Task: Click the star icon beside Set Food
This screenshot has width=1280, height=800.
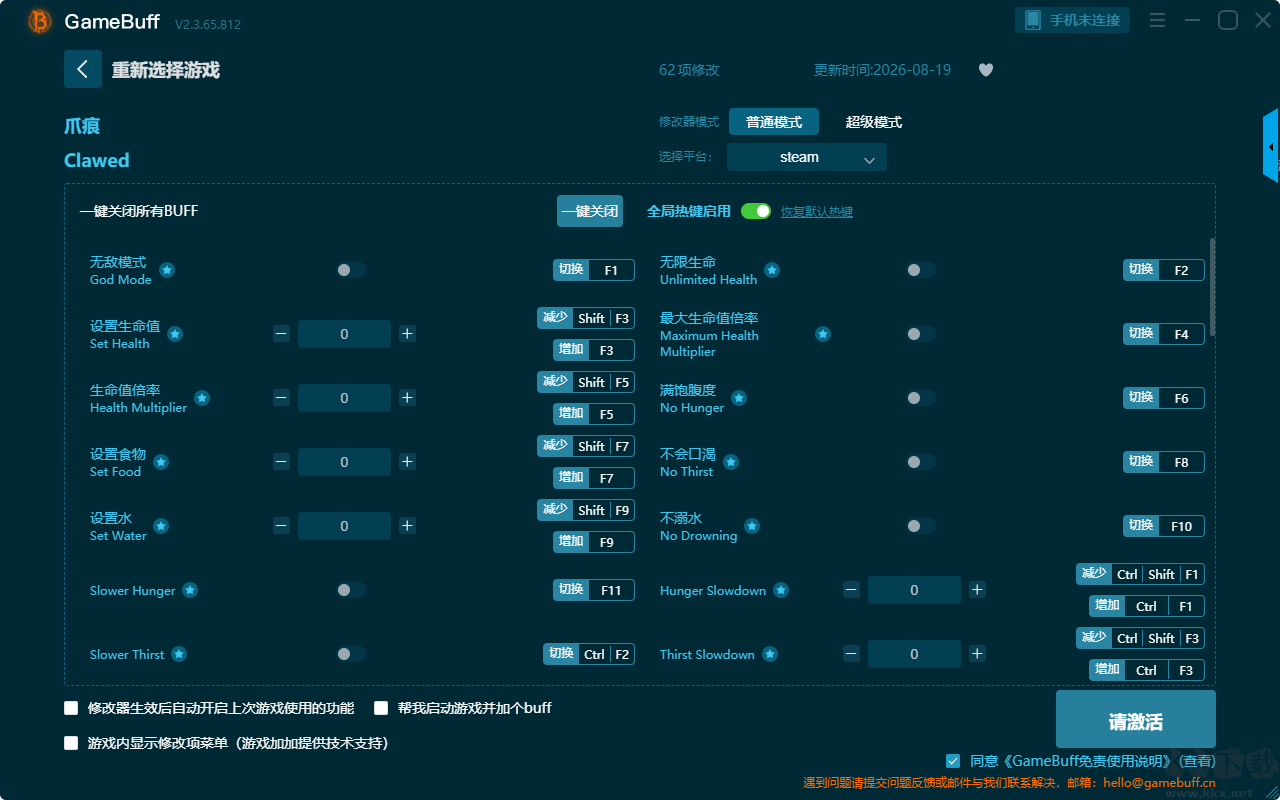Action: click(x=161, y=462)
